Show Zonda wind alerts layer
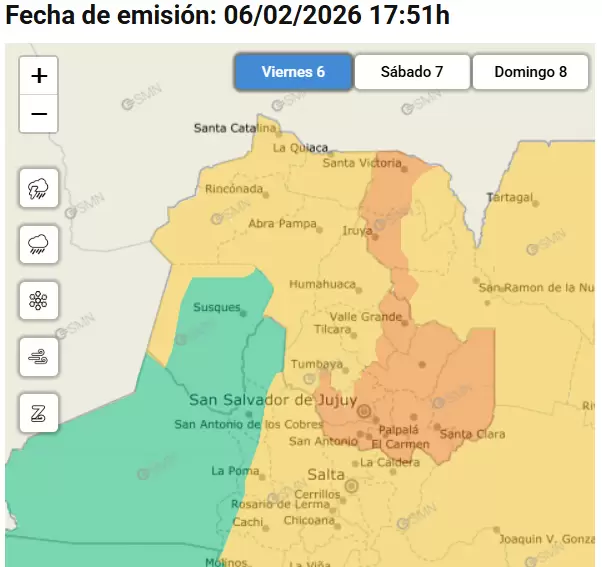The width and height of the screenshot is (602, 567). 39,413
